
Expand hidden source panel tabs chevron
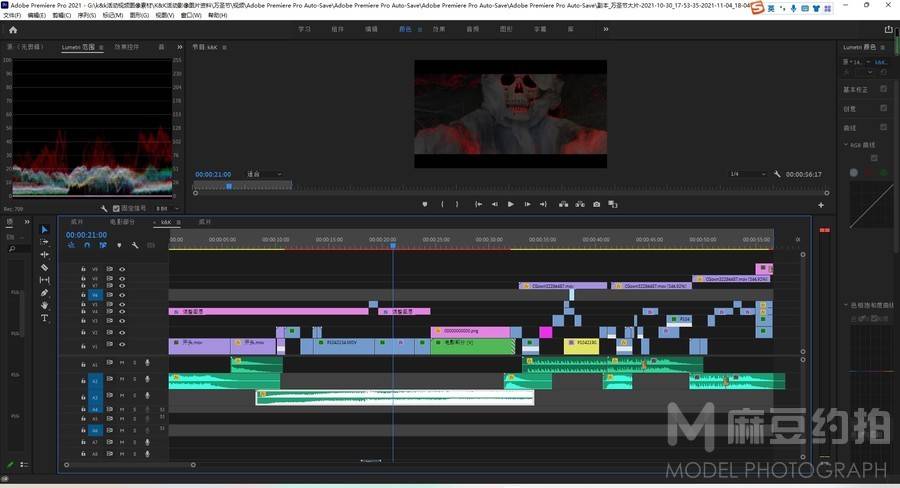point(180,47)
